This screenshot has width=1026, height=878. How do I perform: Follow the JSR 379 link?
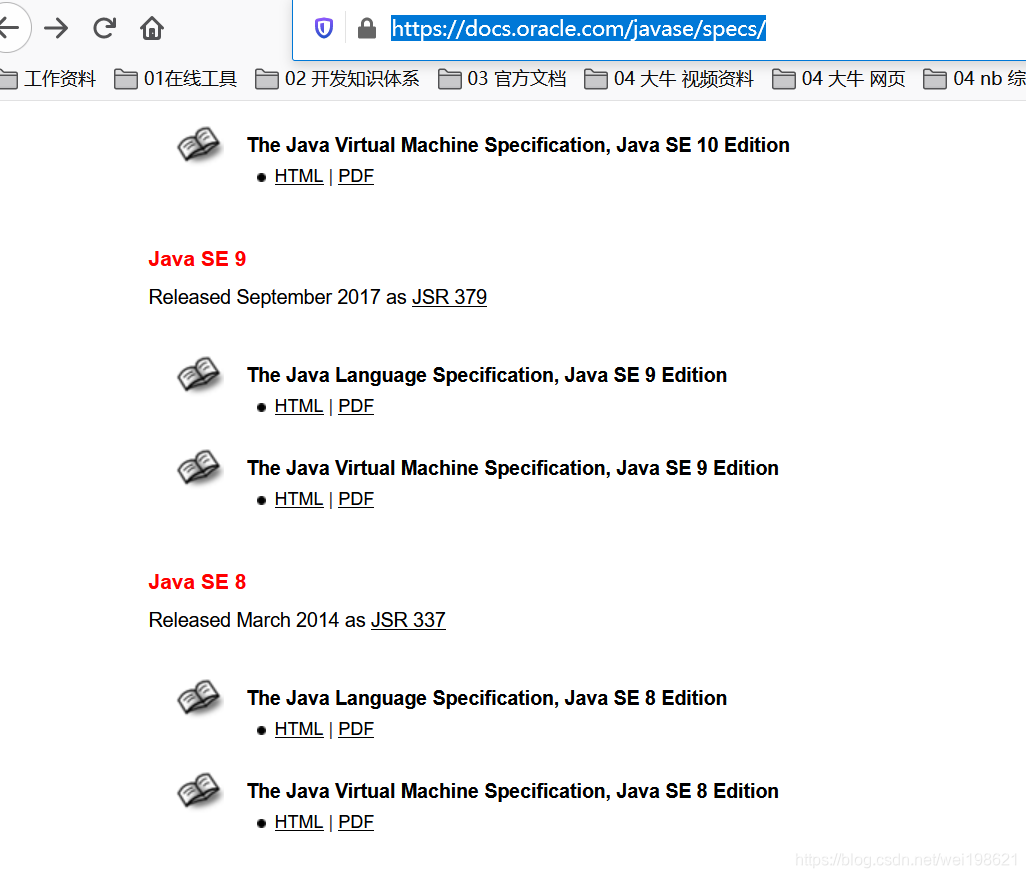(x=450, y=297)
